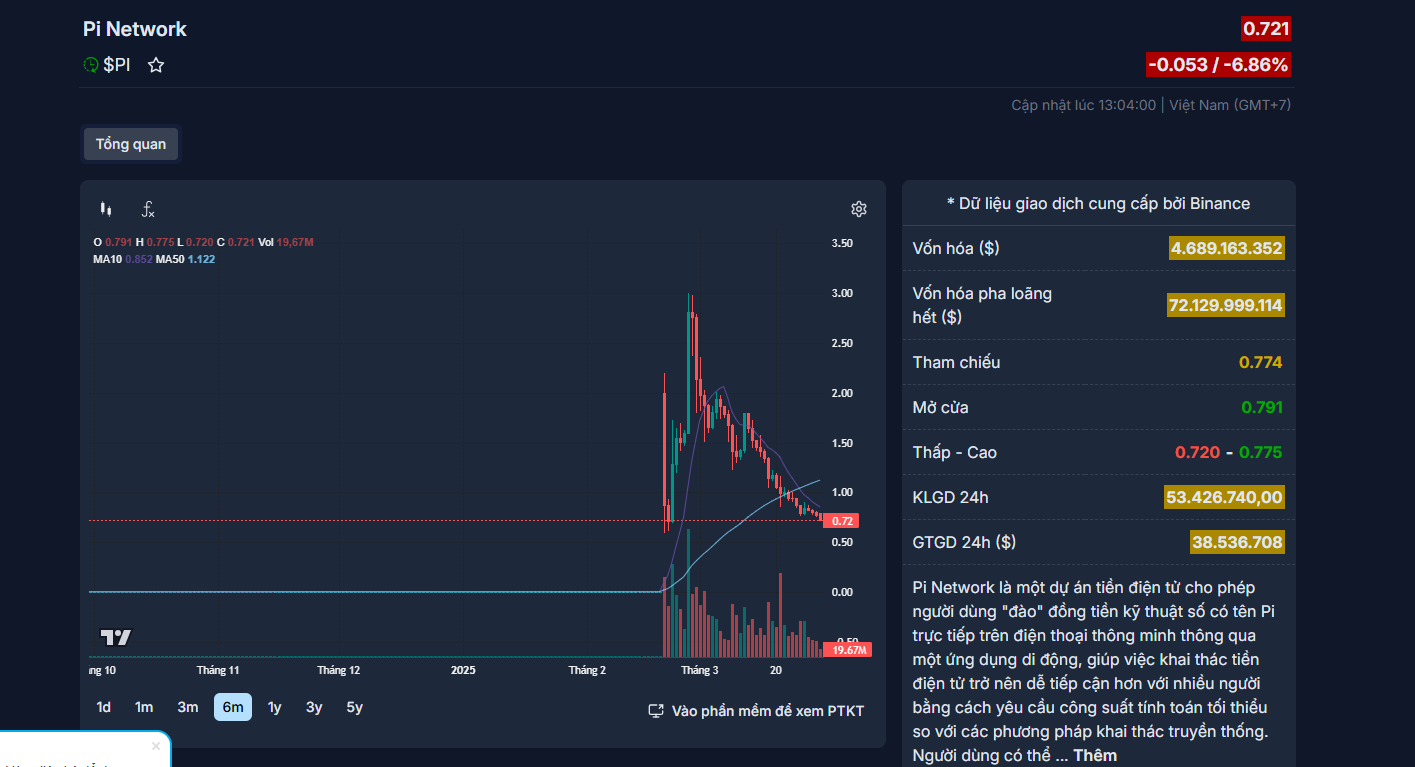This screenshot has height=767, width=1415.
Task: Click the 2.50 price axis label
Action: [x=842, y=343]
